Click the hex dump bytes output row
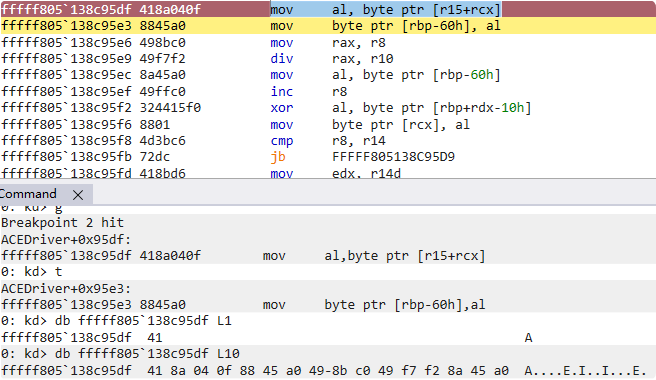This screenshot has width=656, height=380. [328, 371]
